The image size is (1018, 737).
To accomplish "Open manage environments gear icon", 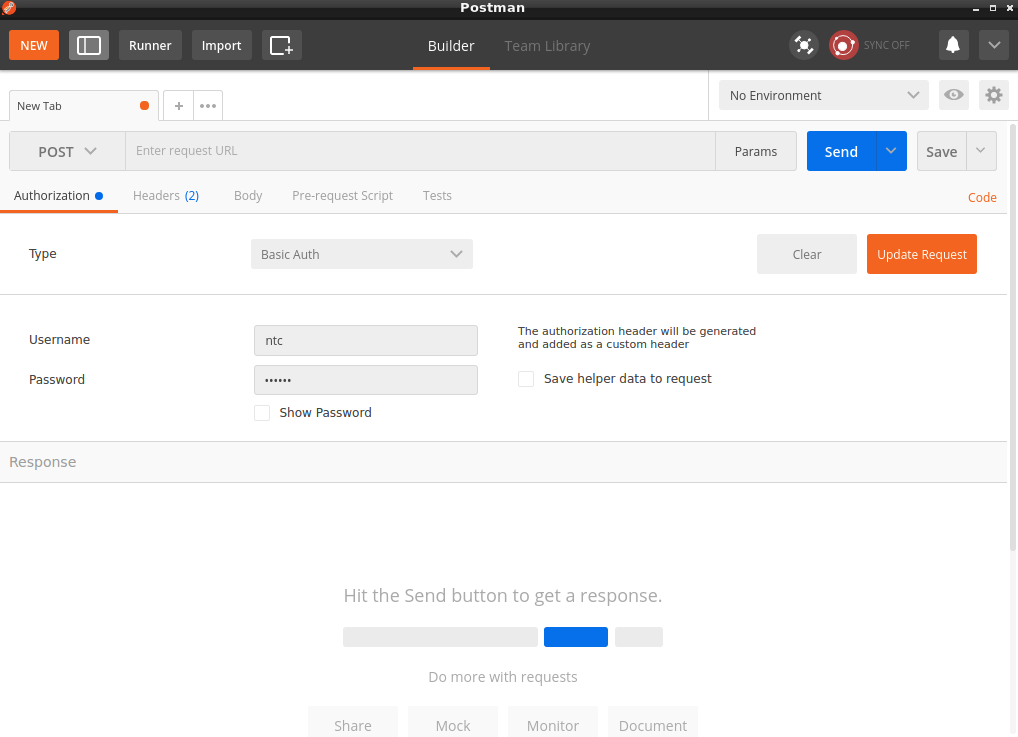I will click(x=993, y=95).
